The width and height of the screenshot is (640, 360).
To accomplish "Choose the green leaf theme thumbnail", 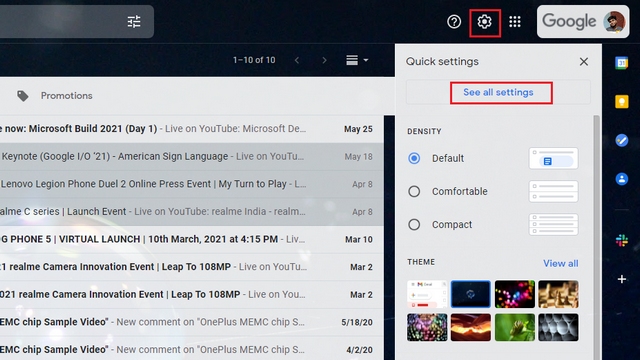I will [x=514, y=327].
